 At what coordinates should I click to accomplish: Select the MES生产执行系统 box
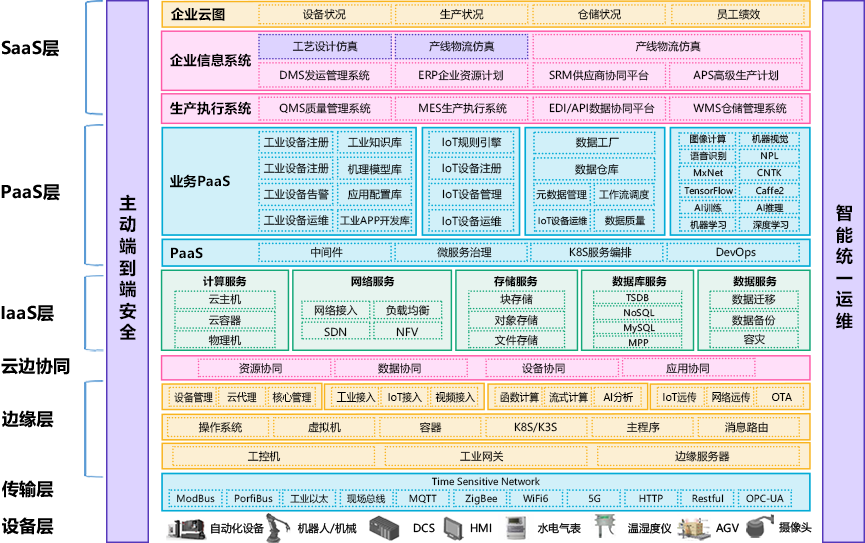[x=462, y=108]
